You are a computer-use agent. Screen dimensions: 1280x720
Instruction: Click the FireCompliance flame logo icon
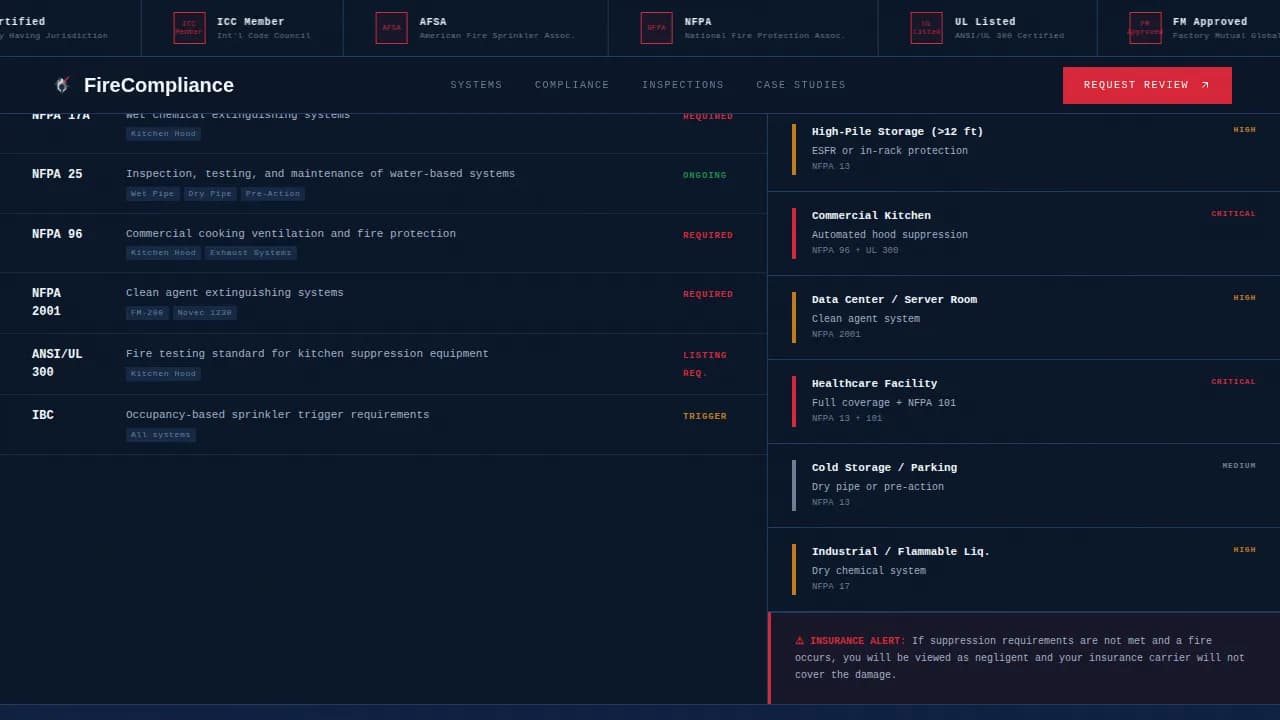click(x=62, y=85)
